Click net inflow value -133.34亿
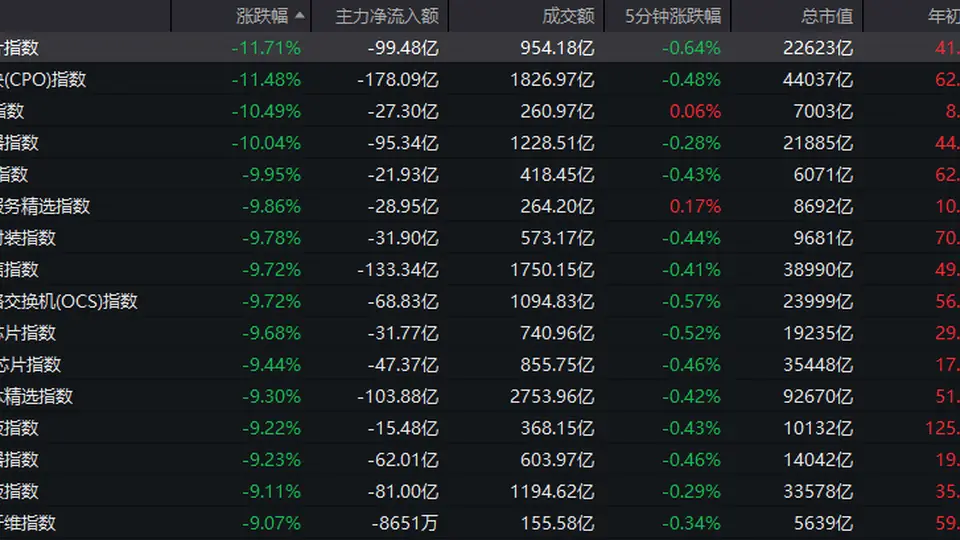The width and height of the screenshot is (960, 540). click(x=398, y=270)
